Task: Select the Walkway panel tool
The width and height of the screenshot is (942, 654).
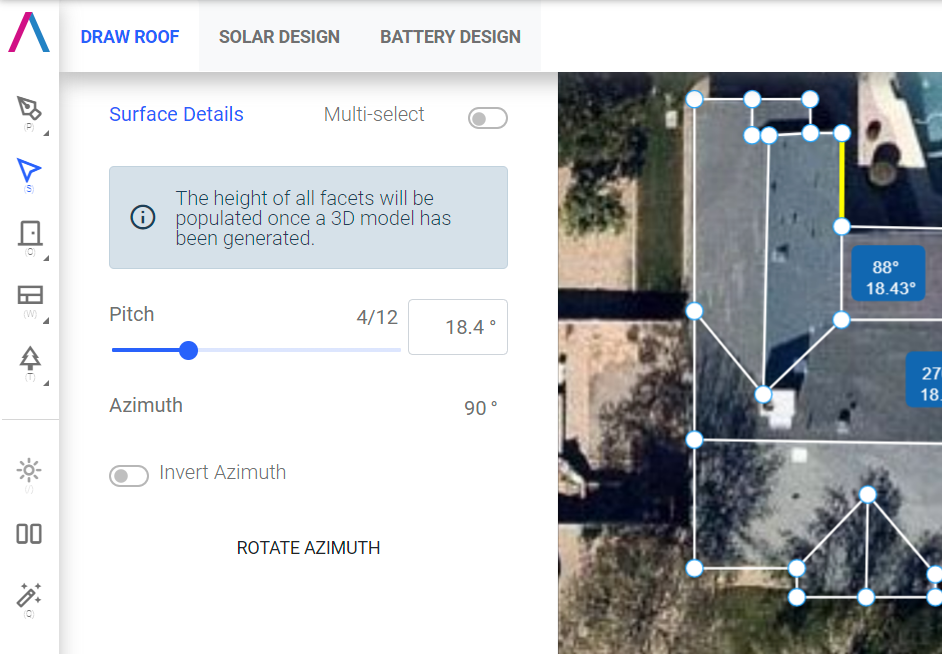Action: 29,295
